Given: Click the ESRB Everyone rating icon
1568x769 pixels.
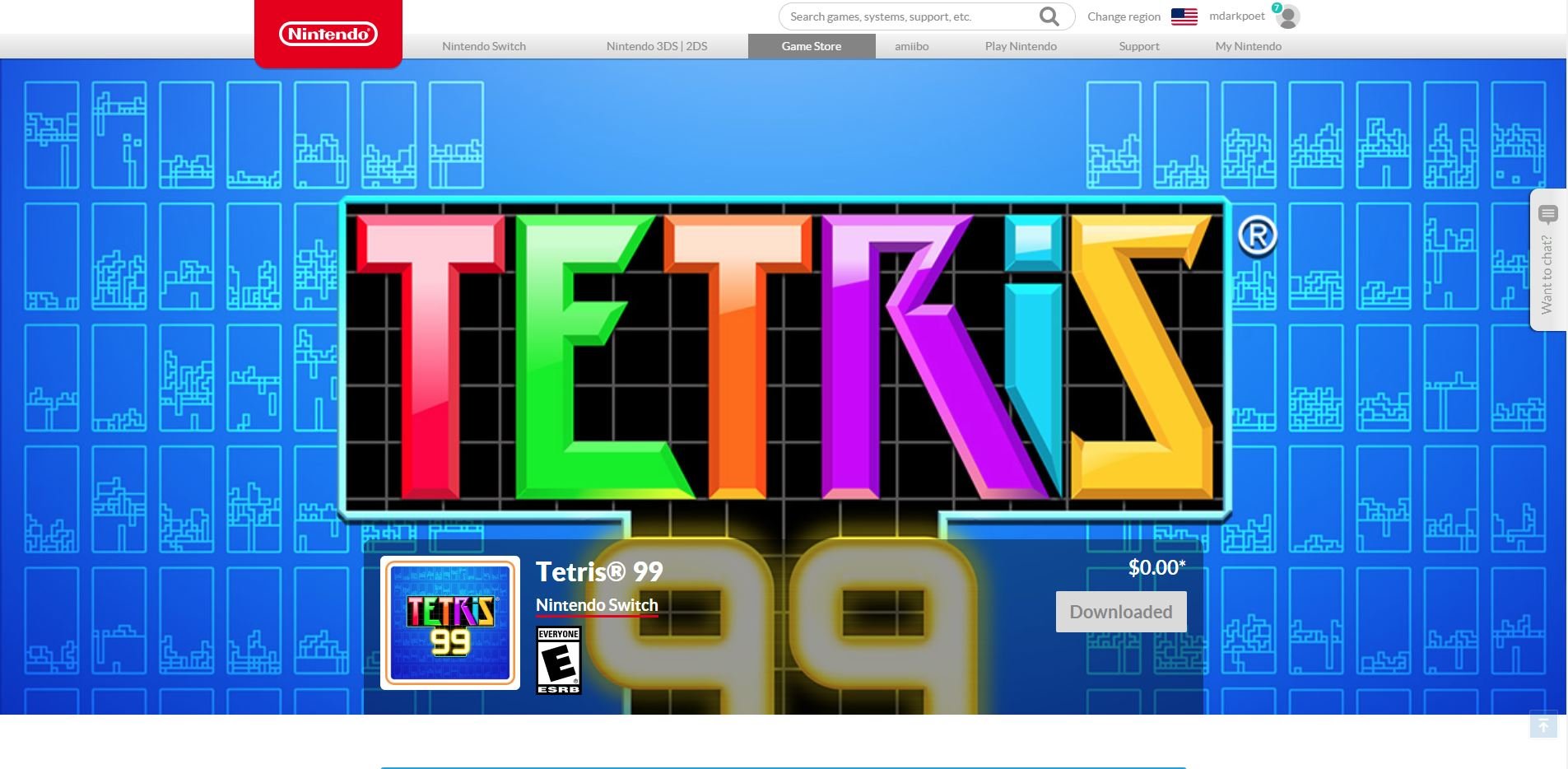Looking at the screenshot, I should (559, 660).
